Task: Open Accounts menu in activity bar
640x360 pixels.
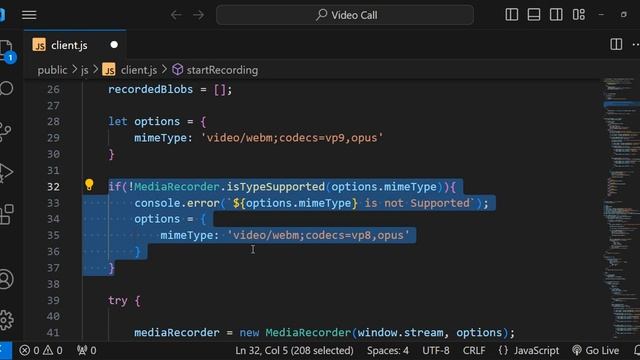Action: click(7, 280)
